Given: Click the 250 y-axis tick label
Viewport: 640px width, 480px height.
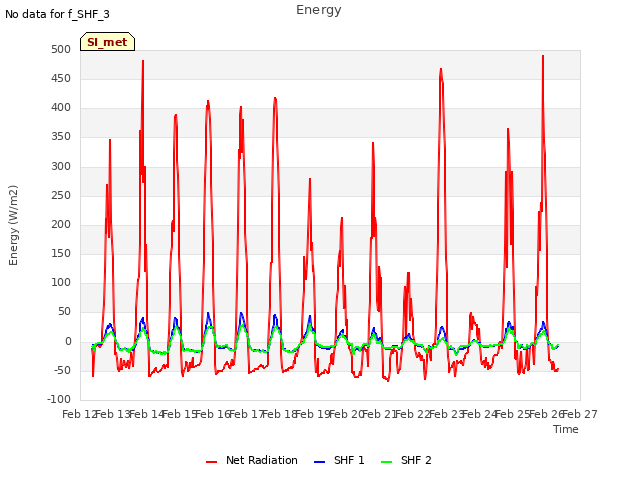Looking at the screenshot, I should pyautogui.click(x=61, y=195).
